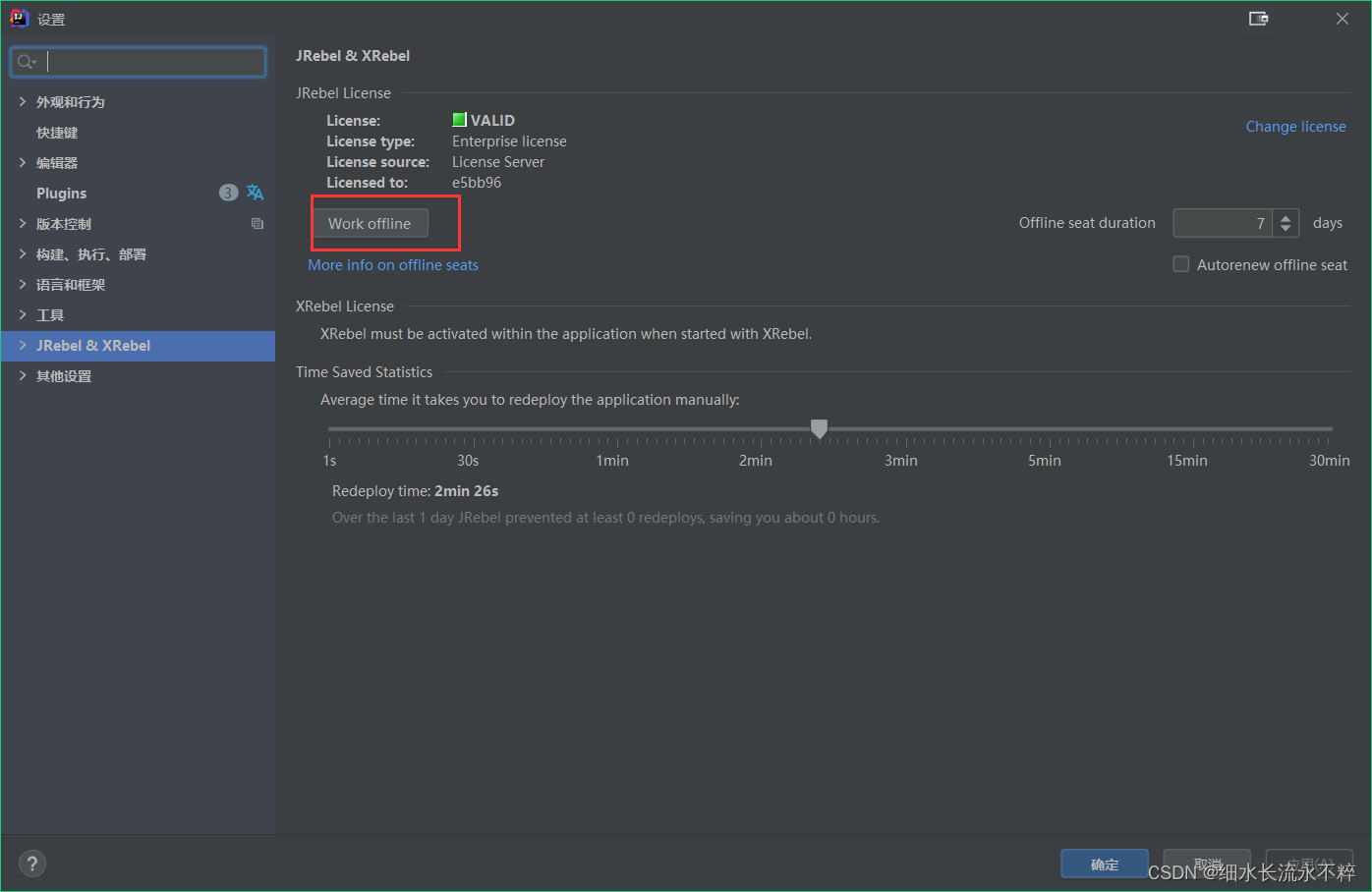Click the 'Time Saved Statistics' section header
The height and width of the screenshot is (892, 1372).
[x=364, y=372]
